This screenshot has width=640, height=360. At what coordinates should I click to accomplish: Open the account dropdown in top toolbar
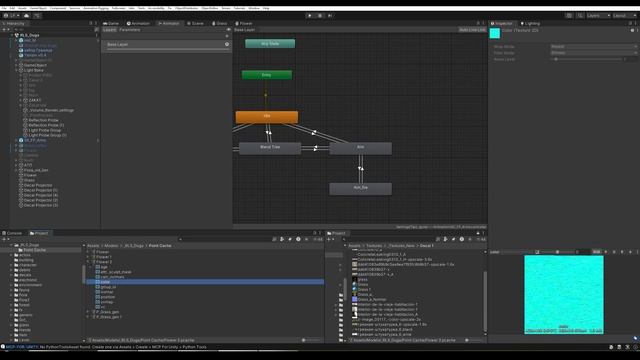coord(11,16)
